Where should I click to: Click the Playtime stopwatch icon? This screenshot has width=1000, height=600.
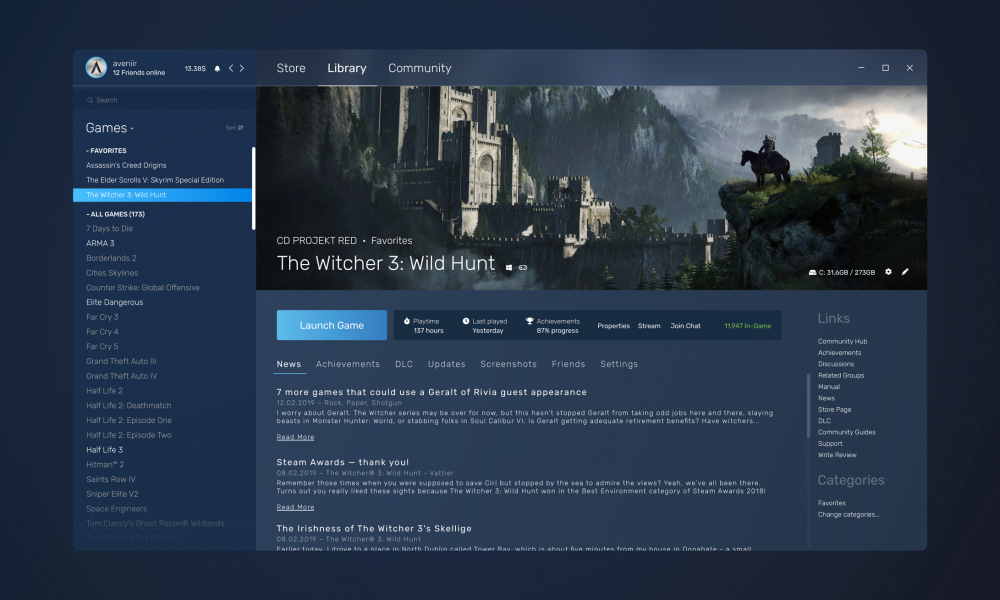(x=407, y=321)
